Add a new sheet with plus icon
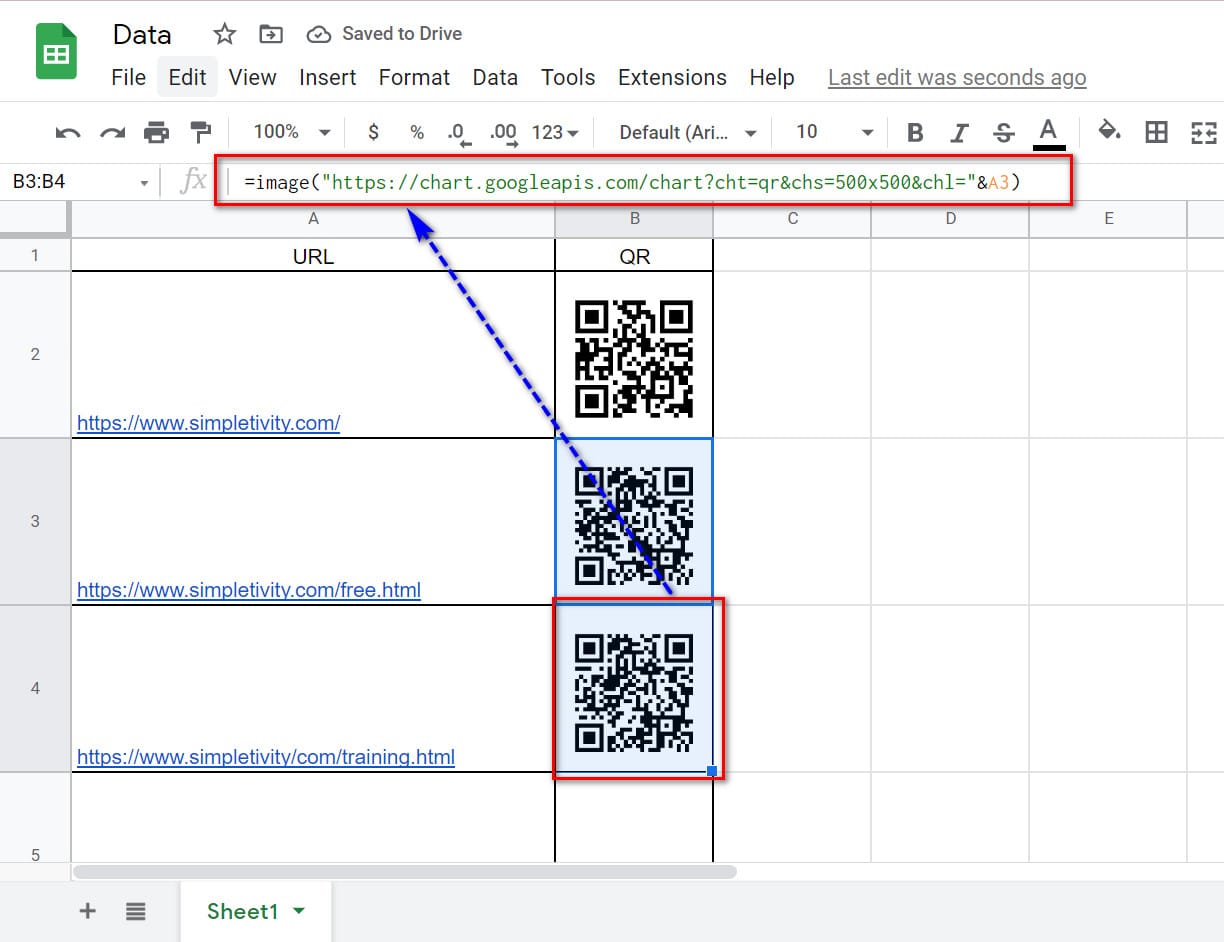The width and height of the screenshot is (1224, 942). 88,911
